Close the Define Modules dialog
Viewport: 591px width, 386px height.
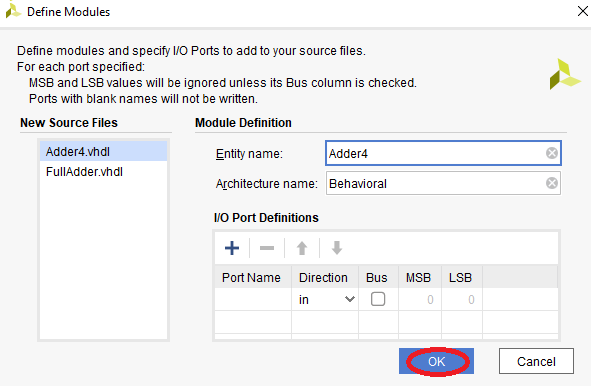pyautogui.click(x=582, y=11)
